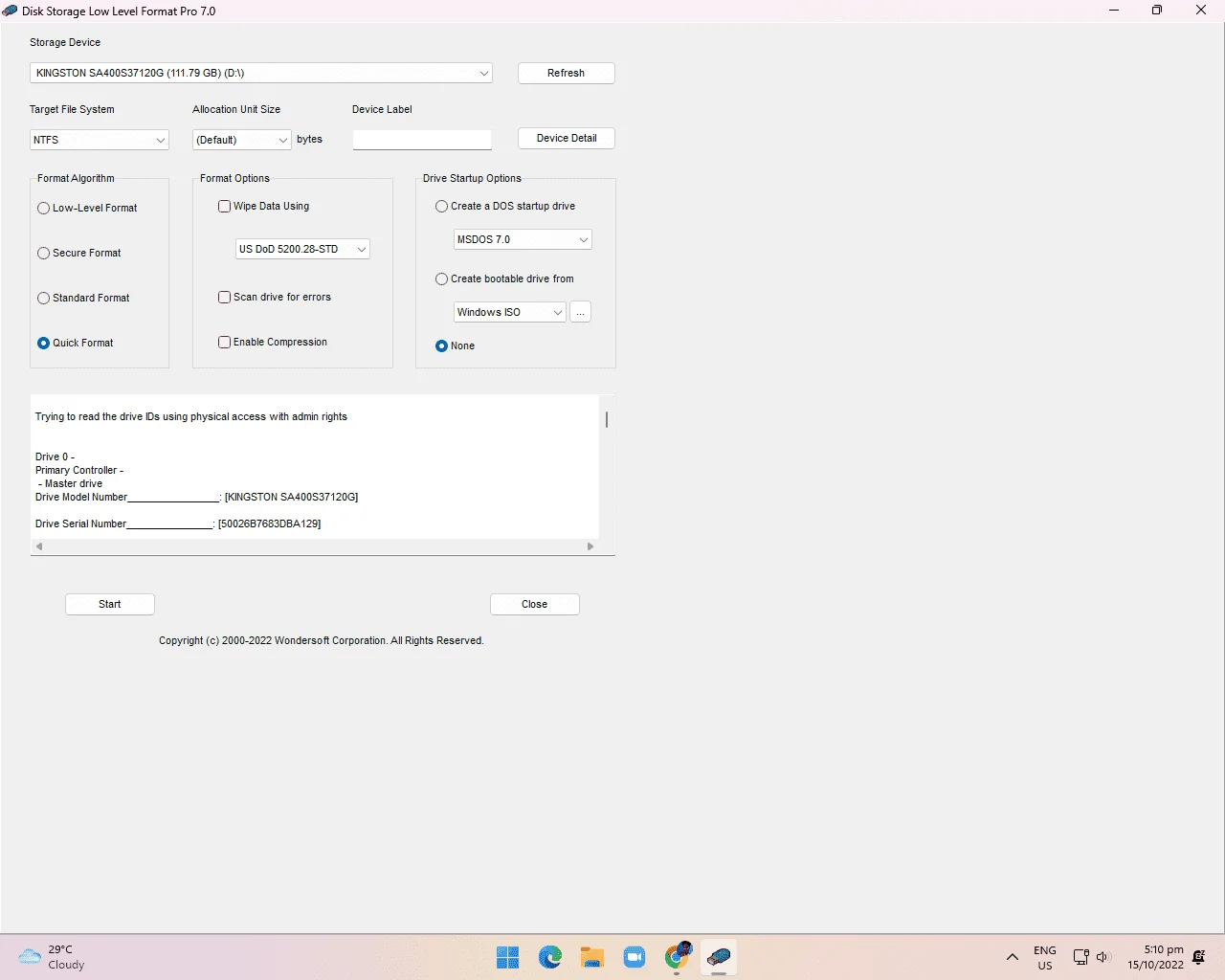Open the Windows Start menu
The width and height of the screenshot is (1225, 980).
pos(507,957)
